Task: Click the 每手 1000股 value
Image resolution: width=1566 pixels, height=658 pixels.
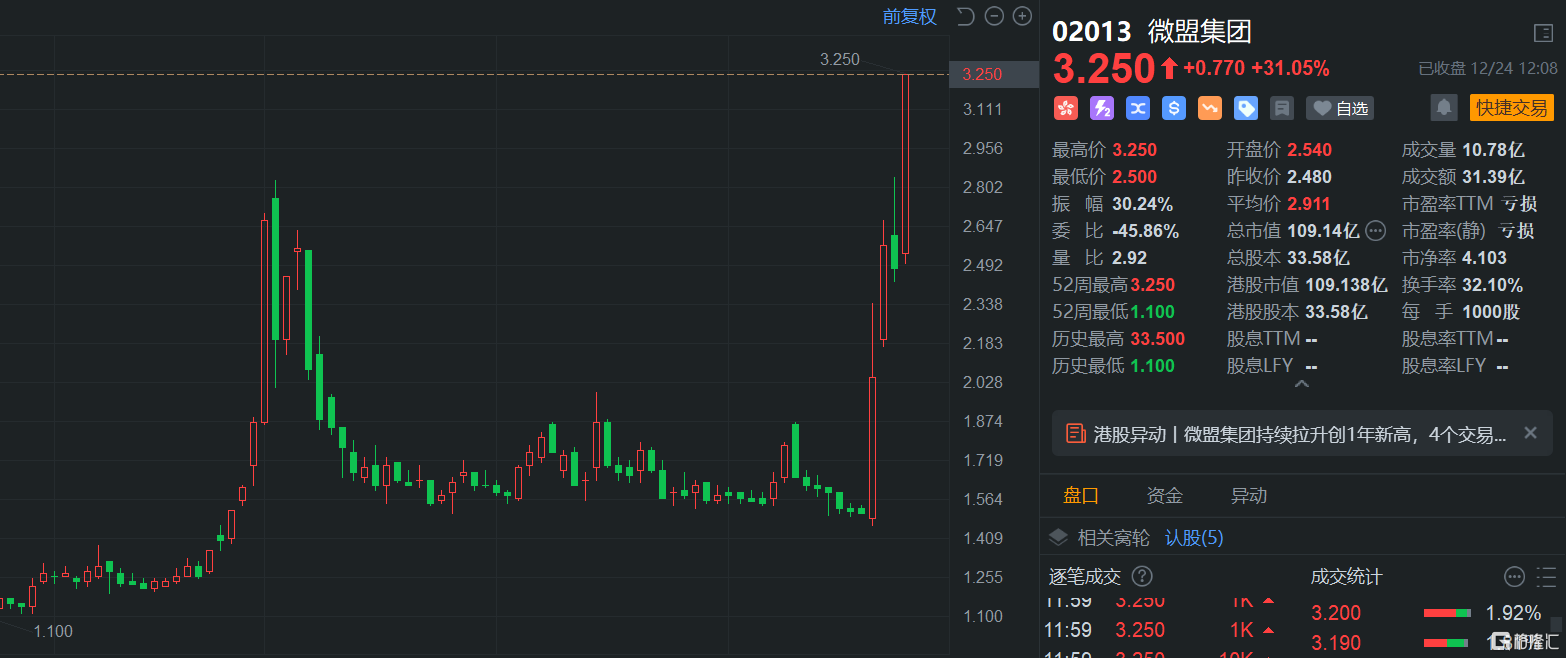Action: pos(1490,312)
